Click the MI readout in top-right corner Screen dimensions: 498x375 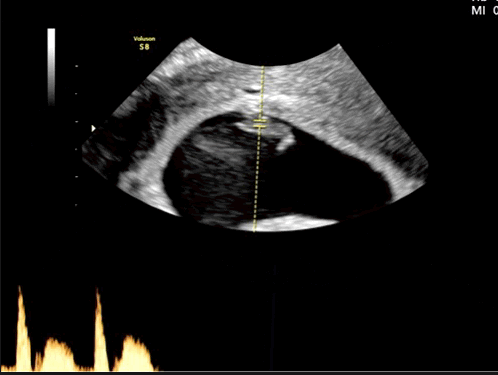[484, 11]
